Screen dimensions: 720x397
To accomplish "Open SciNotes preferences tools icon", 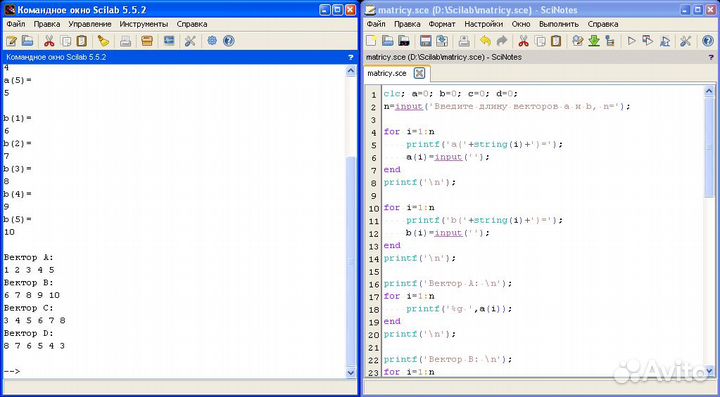I will [x=686, y=41].
